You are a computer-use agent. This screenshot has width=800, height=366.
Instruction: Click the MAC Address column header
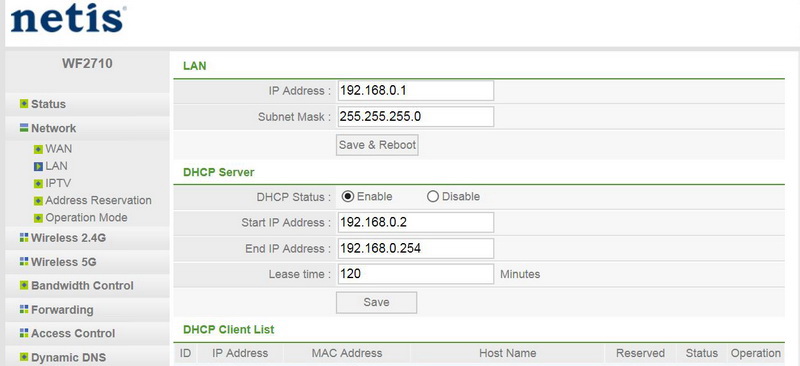(x=346, y=353)
